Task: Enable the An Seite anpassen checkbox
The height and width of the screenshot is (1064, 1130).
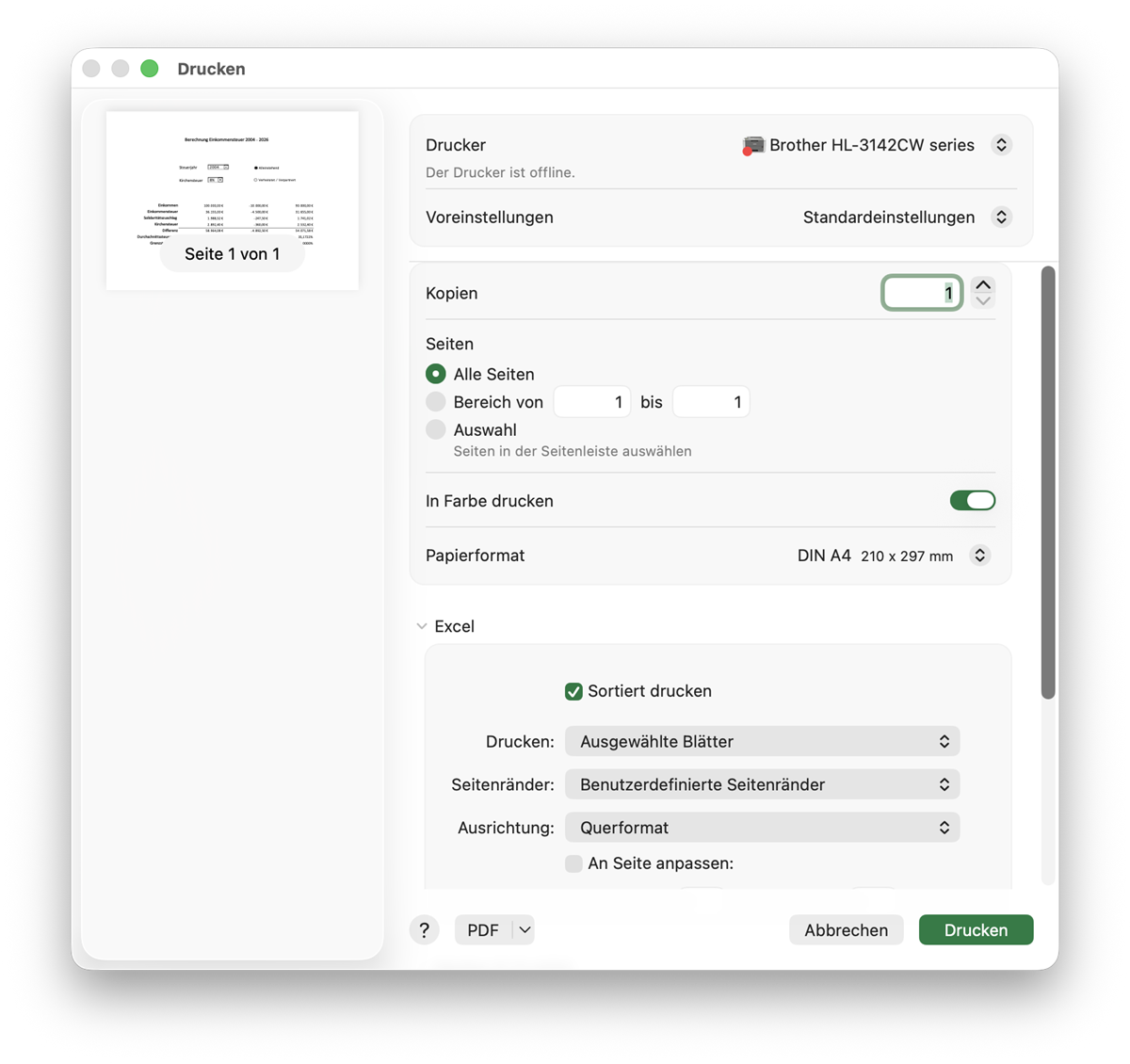Action: (573, 863)
